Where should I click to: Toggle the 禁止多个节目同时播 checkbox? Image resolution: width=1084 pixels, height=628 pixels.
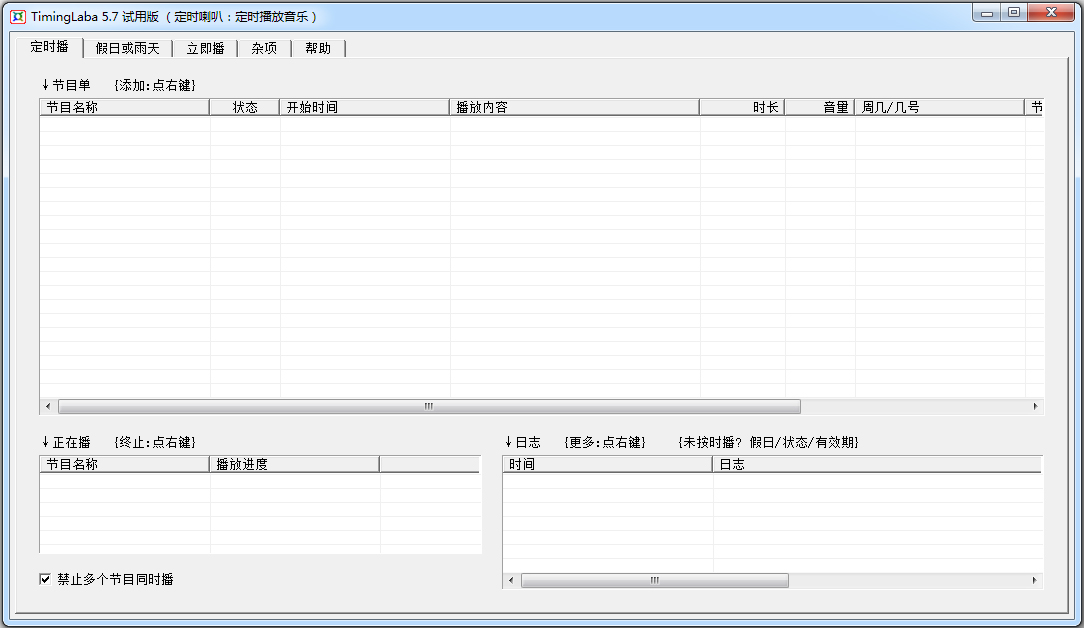click(45, 579)
